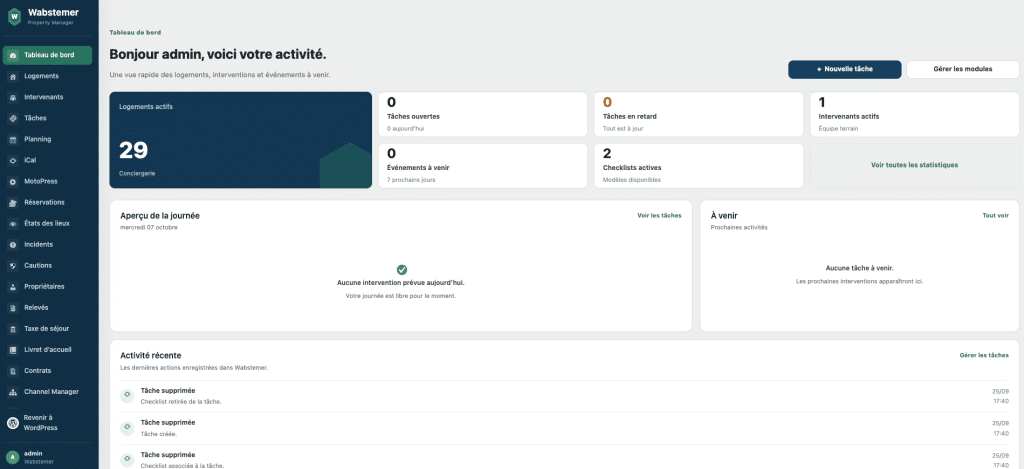The image size is (1024, 469).
Task: Click Gérer les modules button
Action: point(963,69)
